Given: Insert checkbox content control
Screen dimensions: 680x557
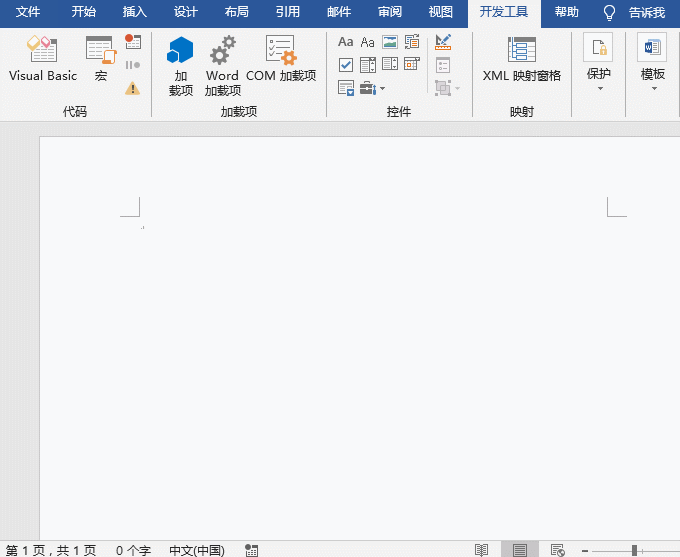Looking at the screenshot, I should pos(346,65).
